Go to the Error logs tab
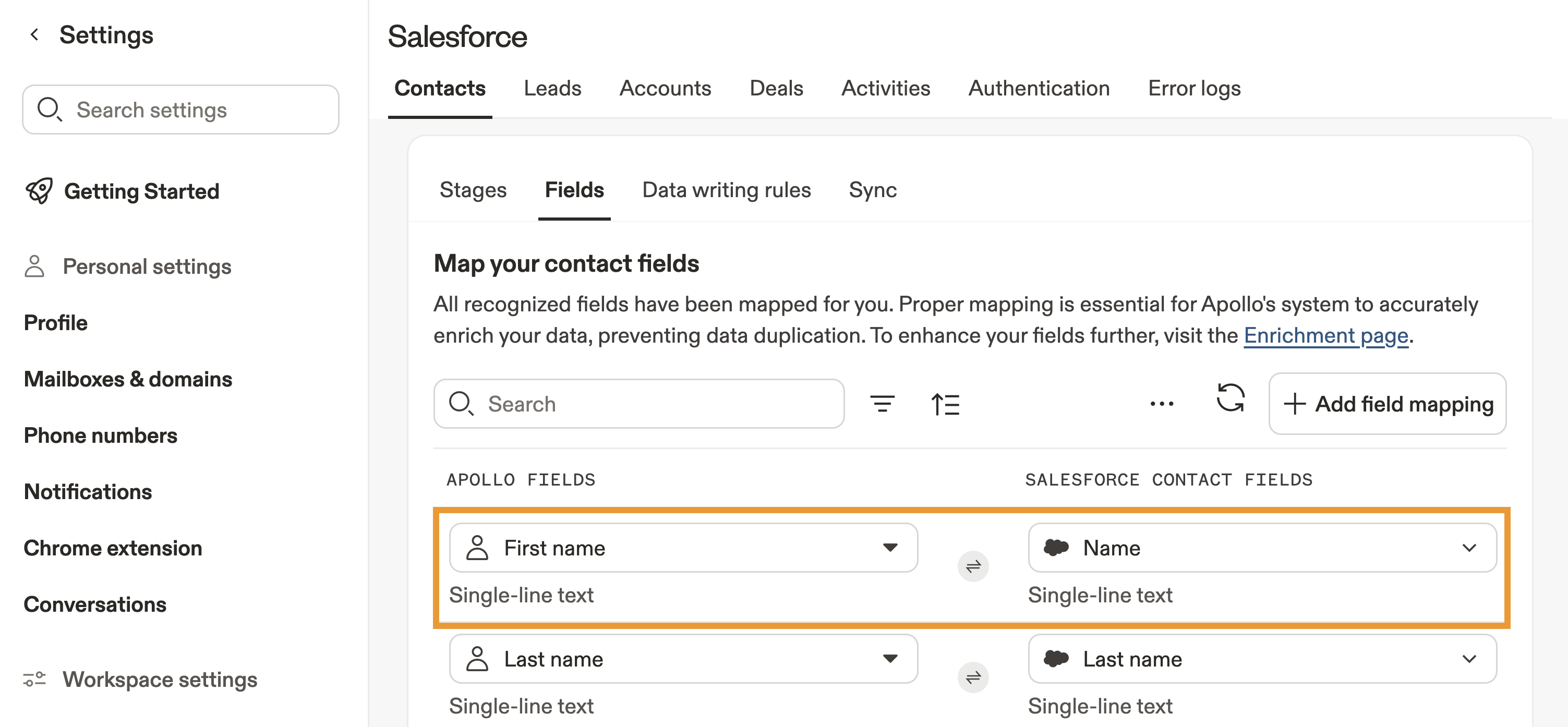This screenshot has height=727, width=1568. tap(1193, 88)
